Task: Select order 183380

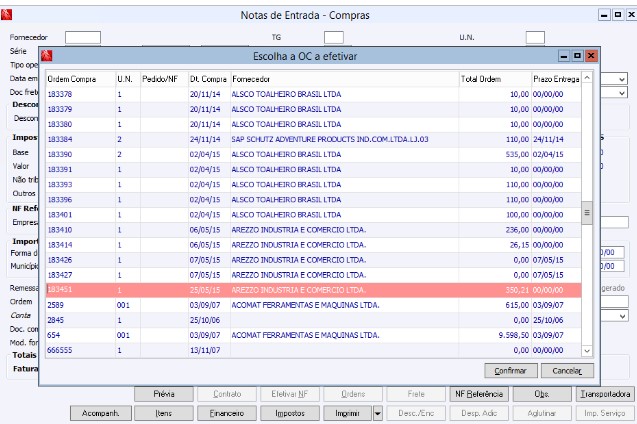Action: click(313, 124)
